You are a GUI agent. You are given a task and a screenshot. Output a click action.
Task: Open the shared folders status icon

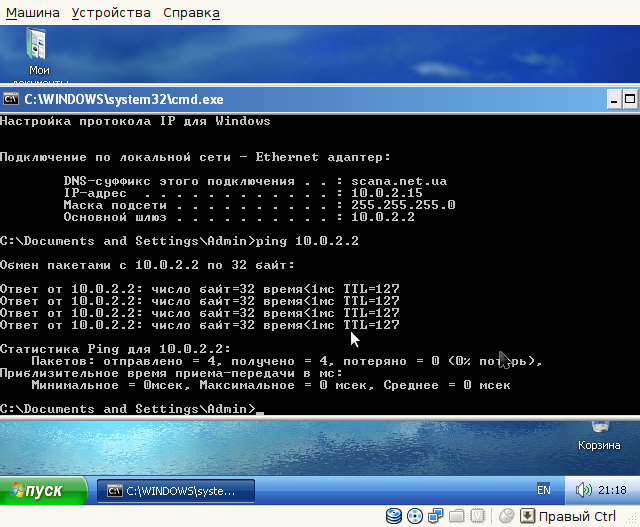456,516
